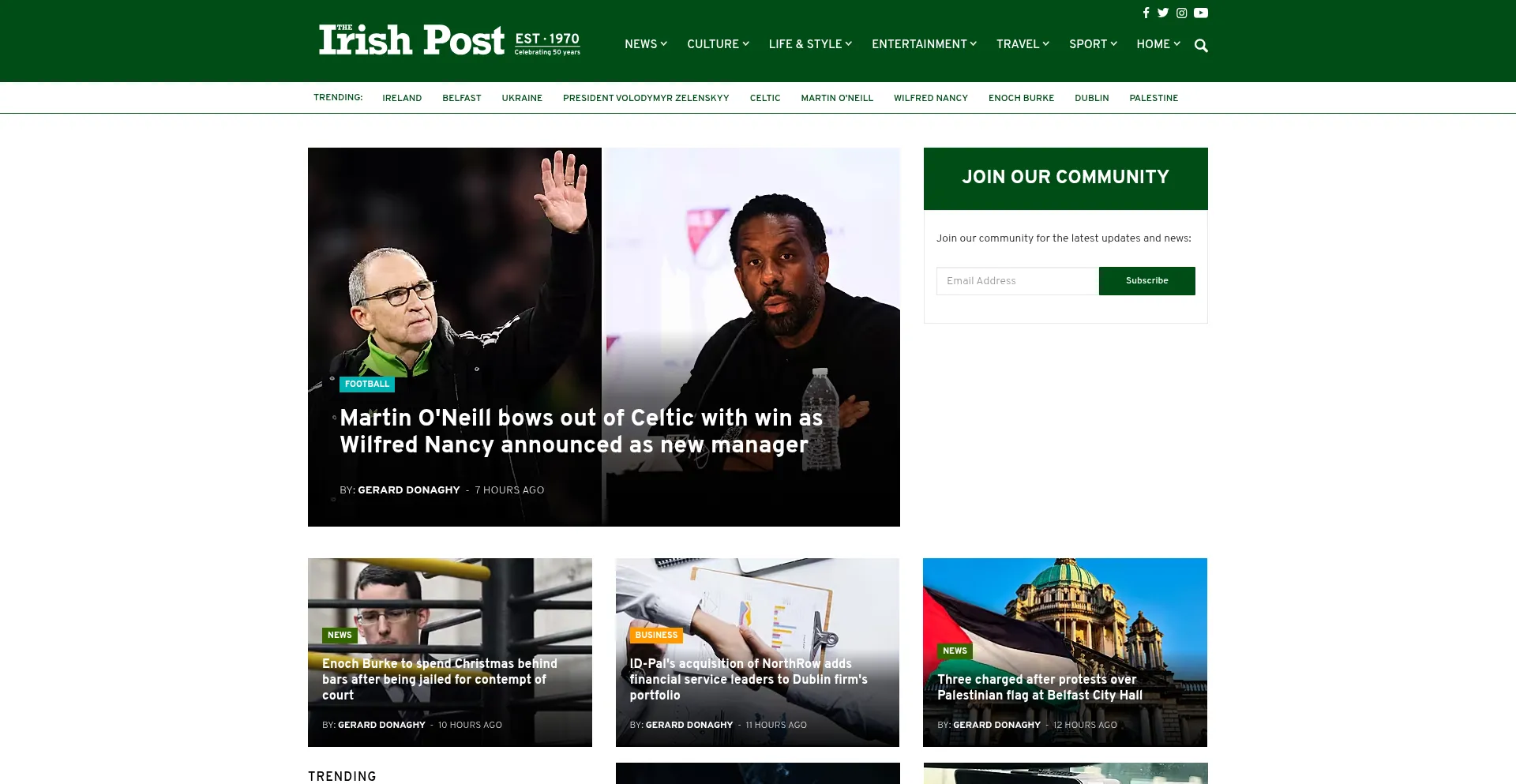Click the Subscribe button
This screenshot has height=784, width=1516.
(x=1146, y=281)
